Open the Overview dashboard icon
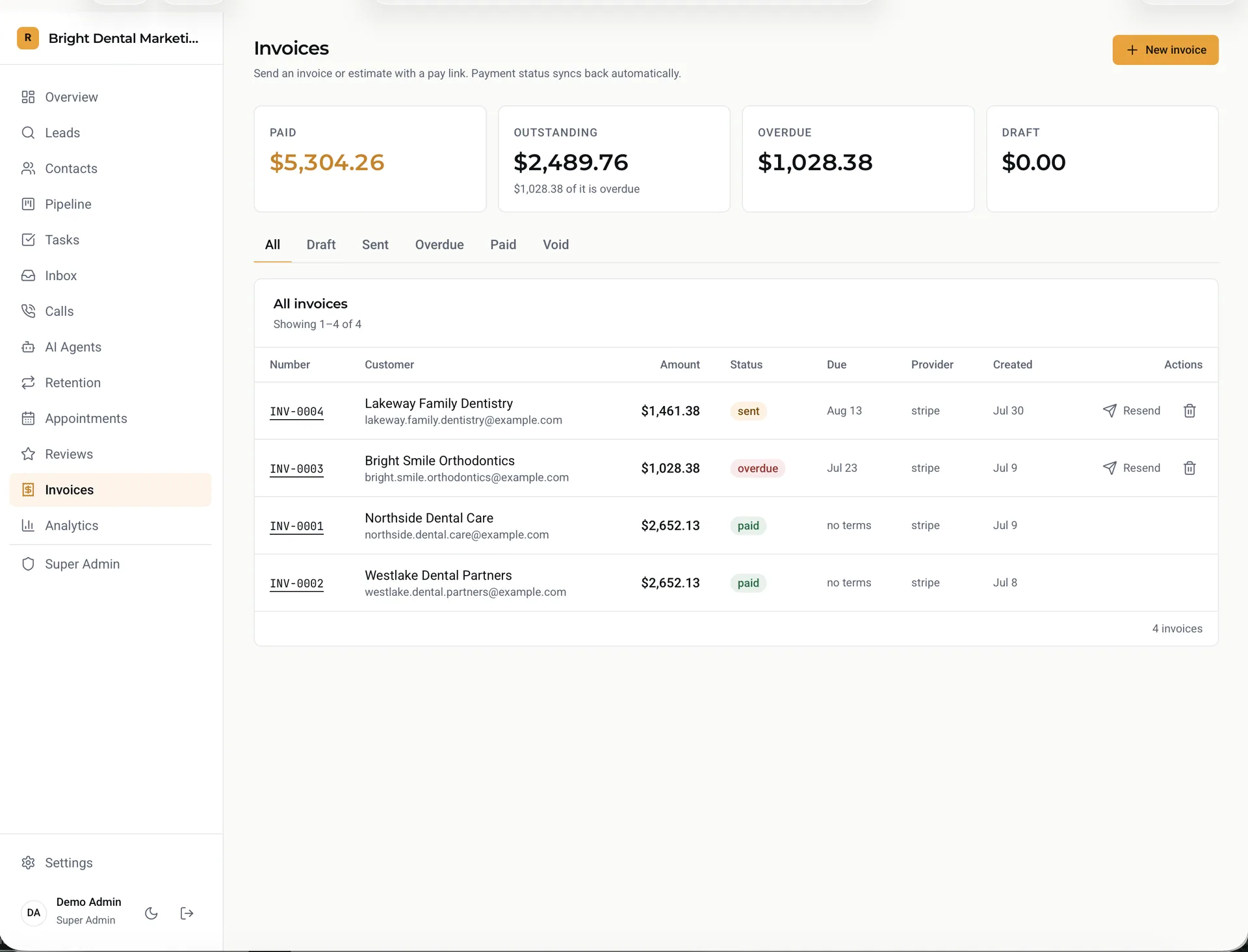The width and height of the screenshot is (1248, 952). [28, 97]
